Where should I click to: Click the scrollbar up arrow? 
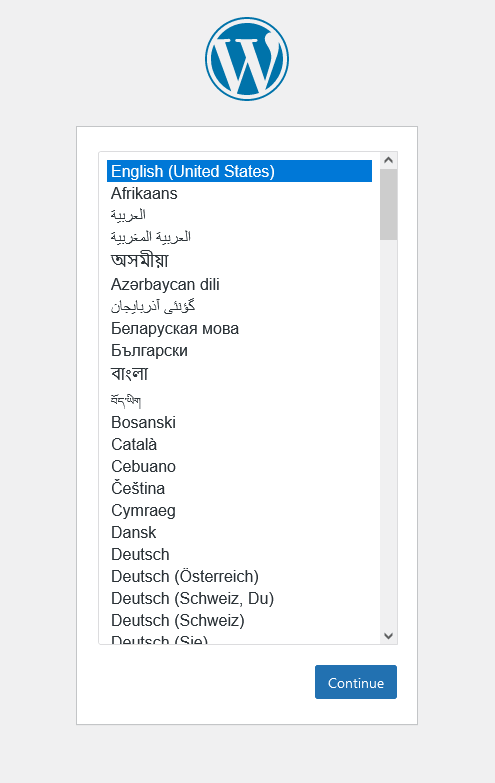click(x=389, y=160)
